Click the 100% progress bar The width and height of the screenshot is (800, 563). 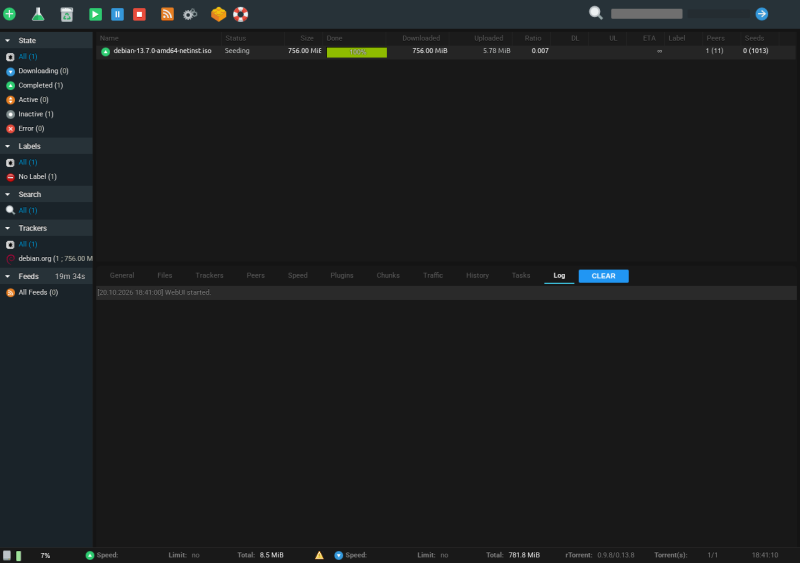click(x=357, y=52)
